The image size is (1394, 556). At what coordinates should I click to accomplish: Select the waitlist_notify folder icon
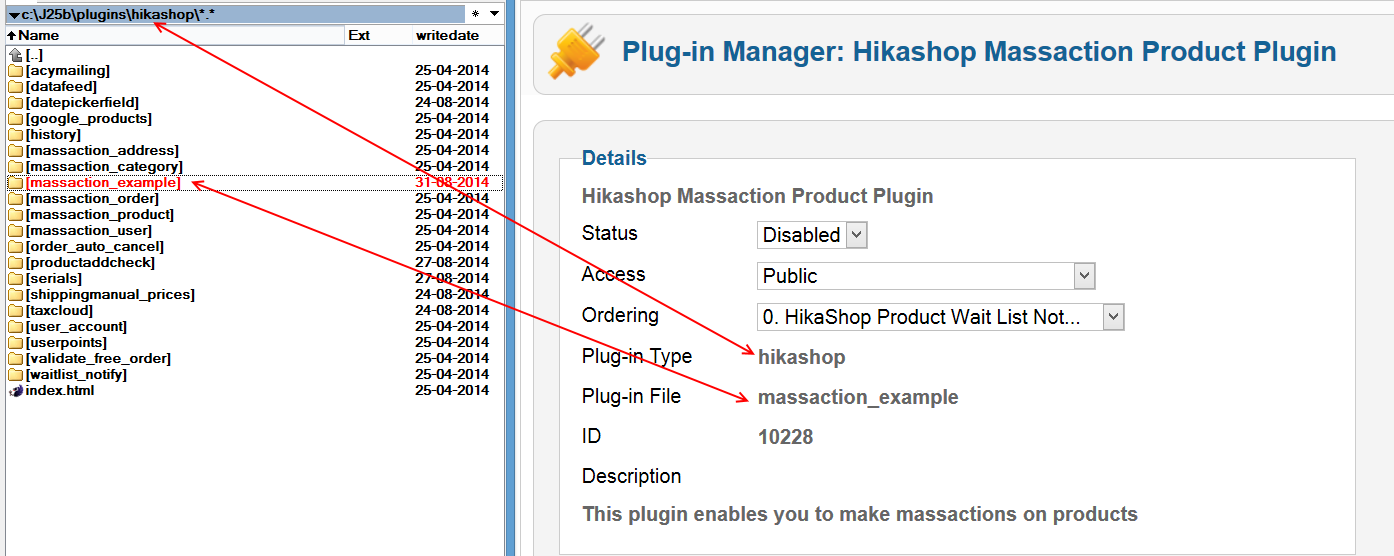coord(15,375)
